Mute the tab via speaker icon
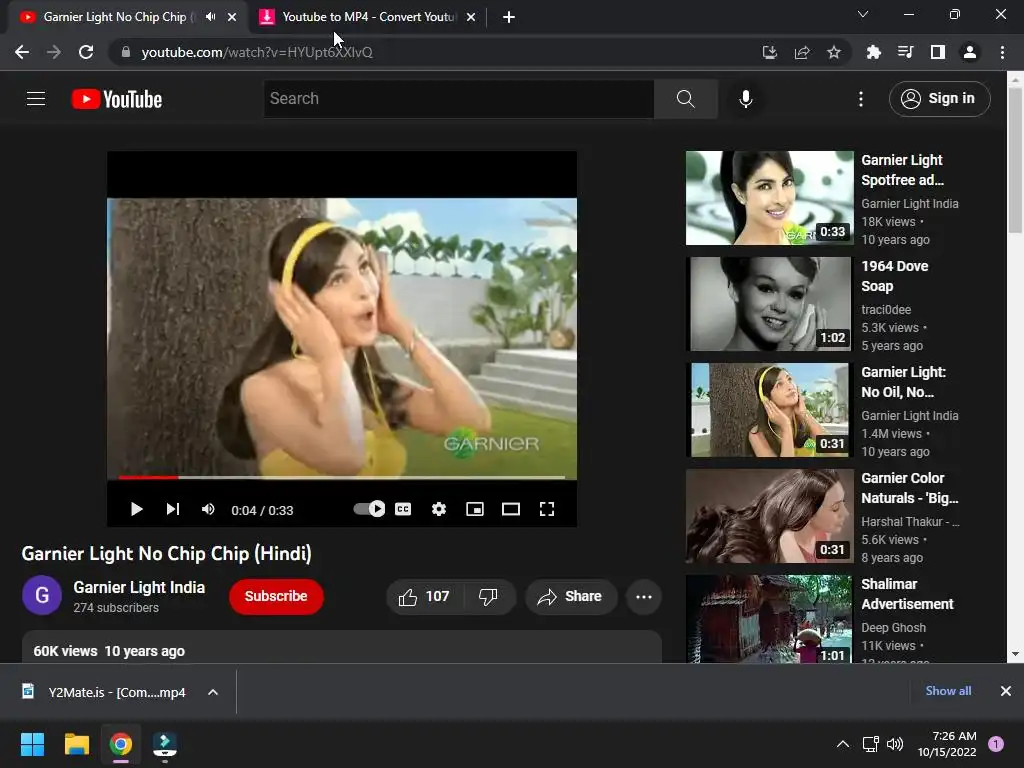 click(210, 17)
